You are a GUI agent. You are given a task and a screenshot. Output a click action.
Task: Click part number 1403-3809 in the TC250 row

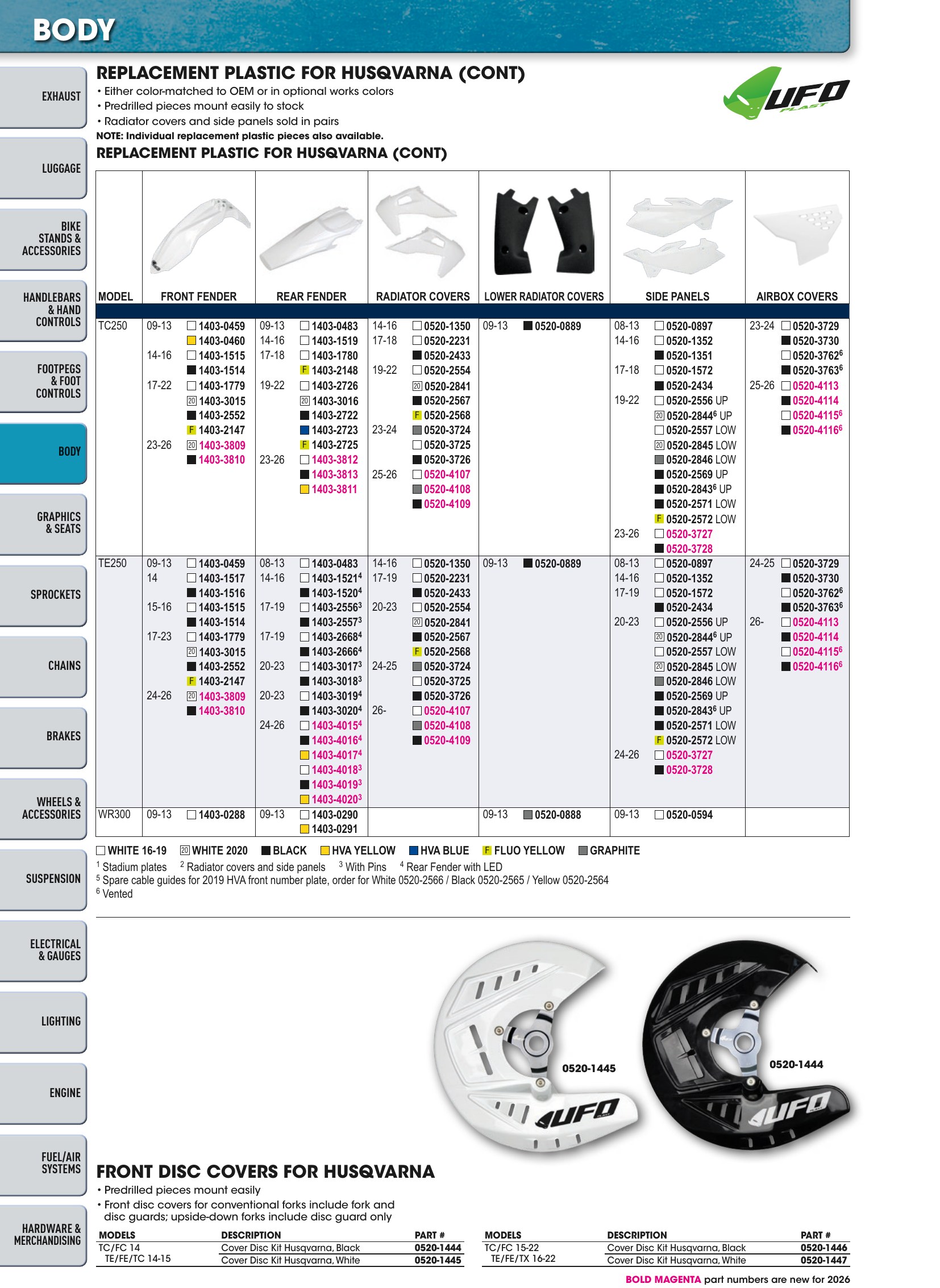[x=222, y=445]
